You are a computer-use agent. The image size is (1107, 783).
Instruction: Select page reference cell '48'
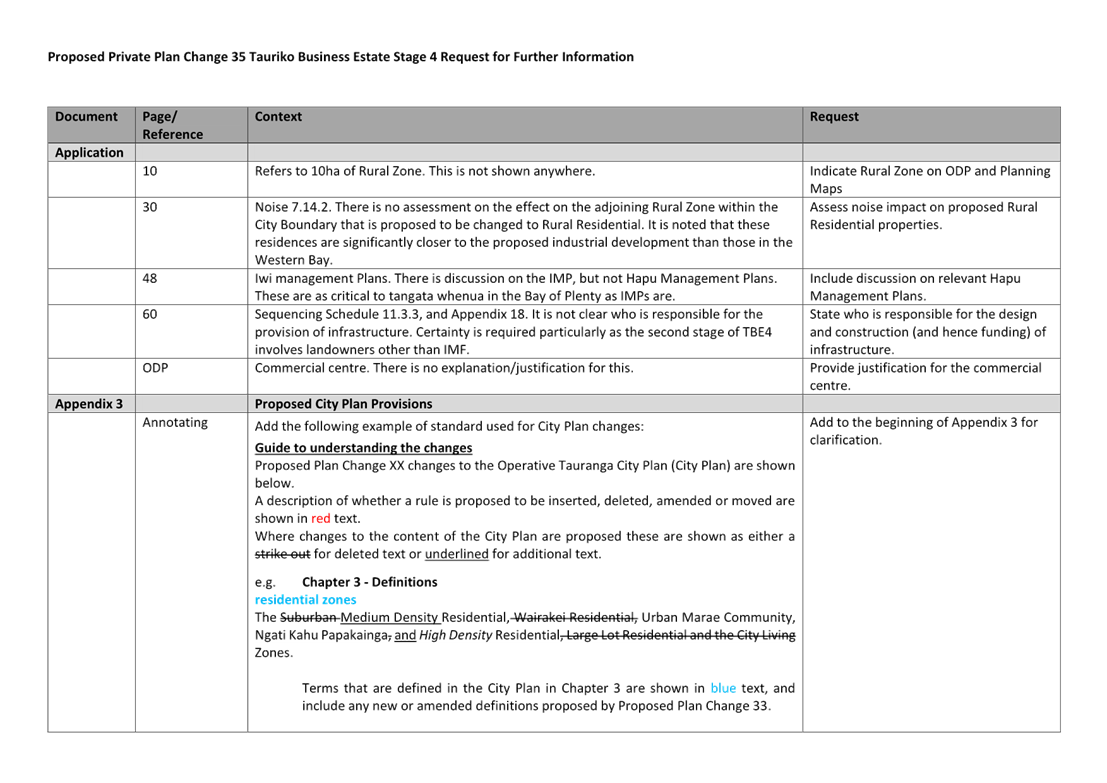click(150, 278)
